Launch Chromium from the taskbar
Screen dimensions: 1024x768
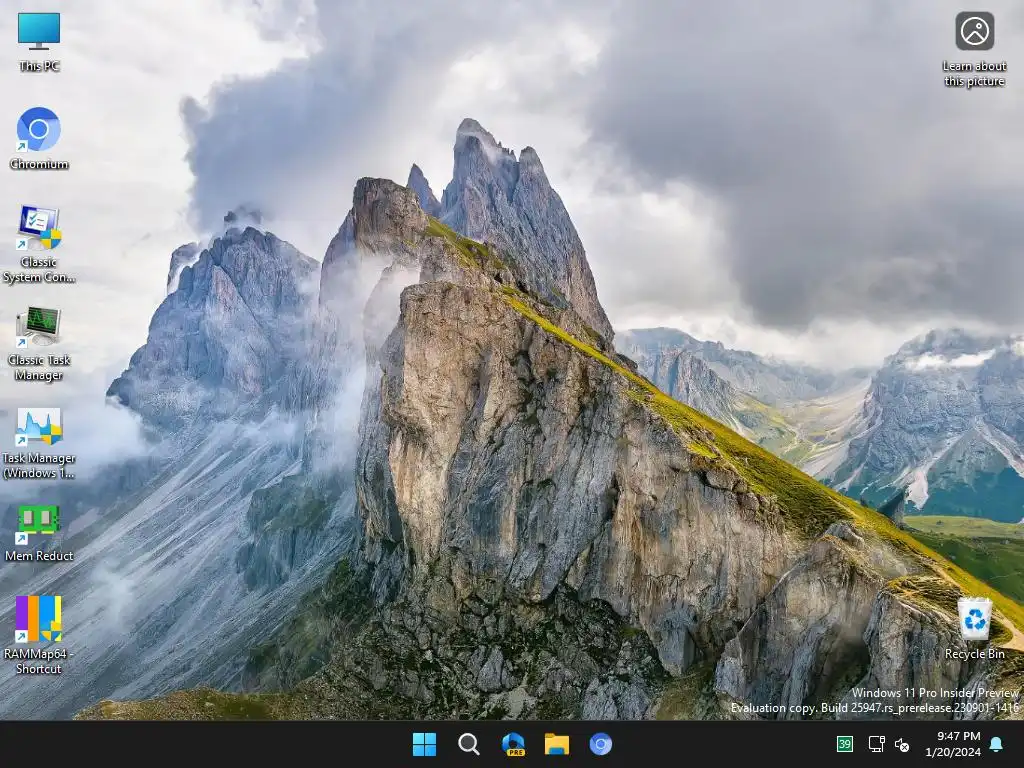(x=601, y=744)
